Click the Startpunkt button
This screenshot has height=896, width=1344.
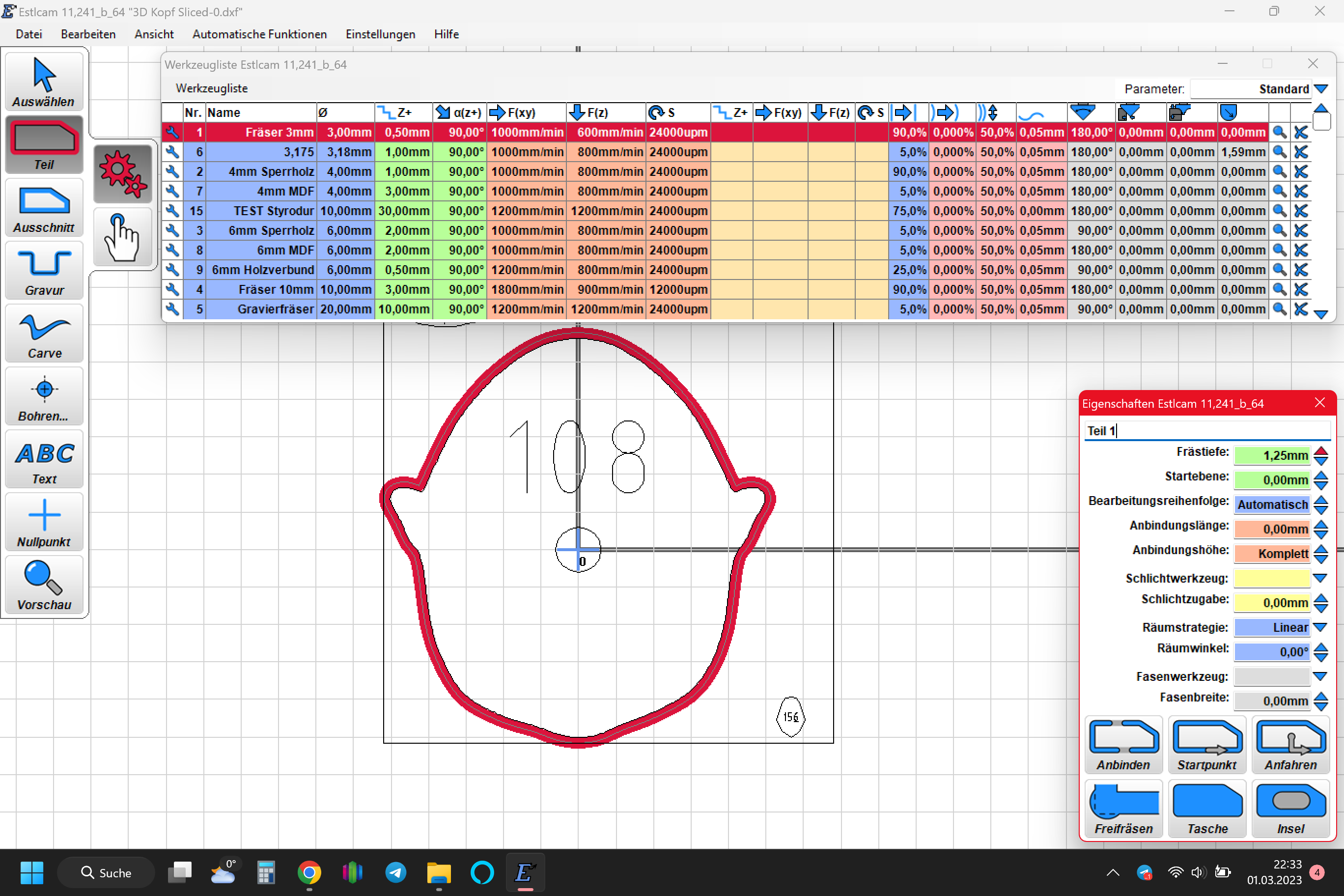1207,745
